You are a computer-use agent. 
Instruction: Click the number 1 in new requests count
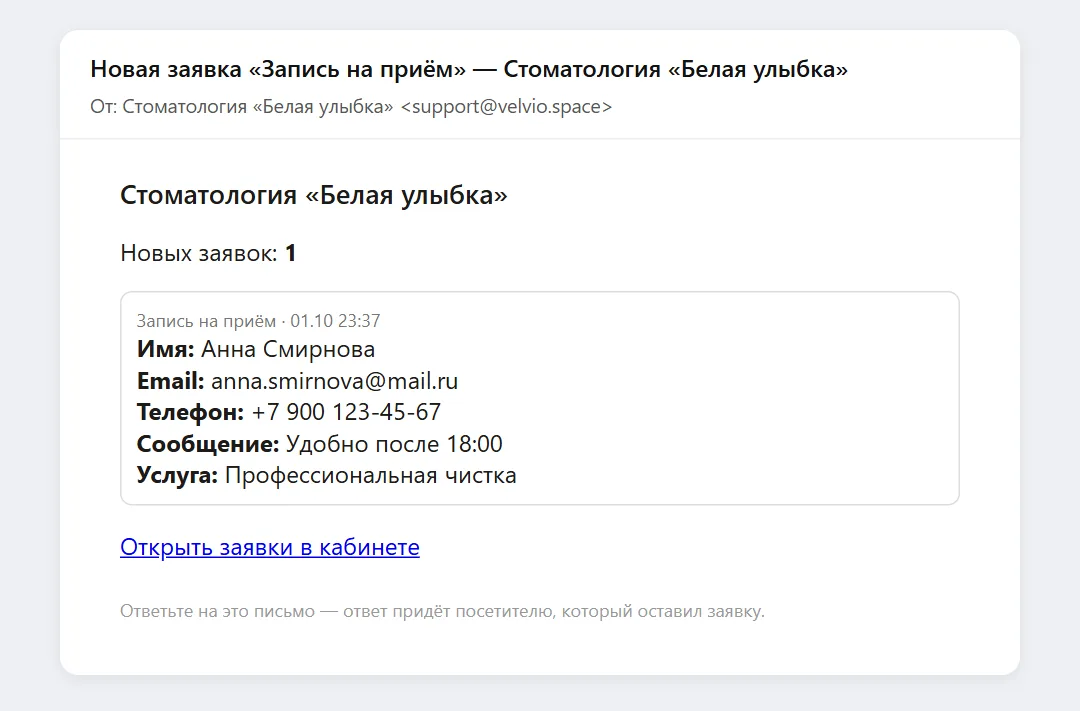point(291,254)
